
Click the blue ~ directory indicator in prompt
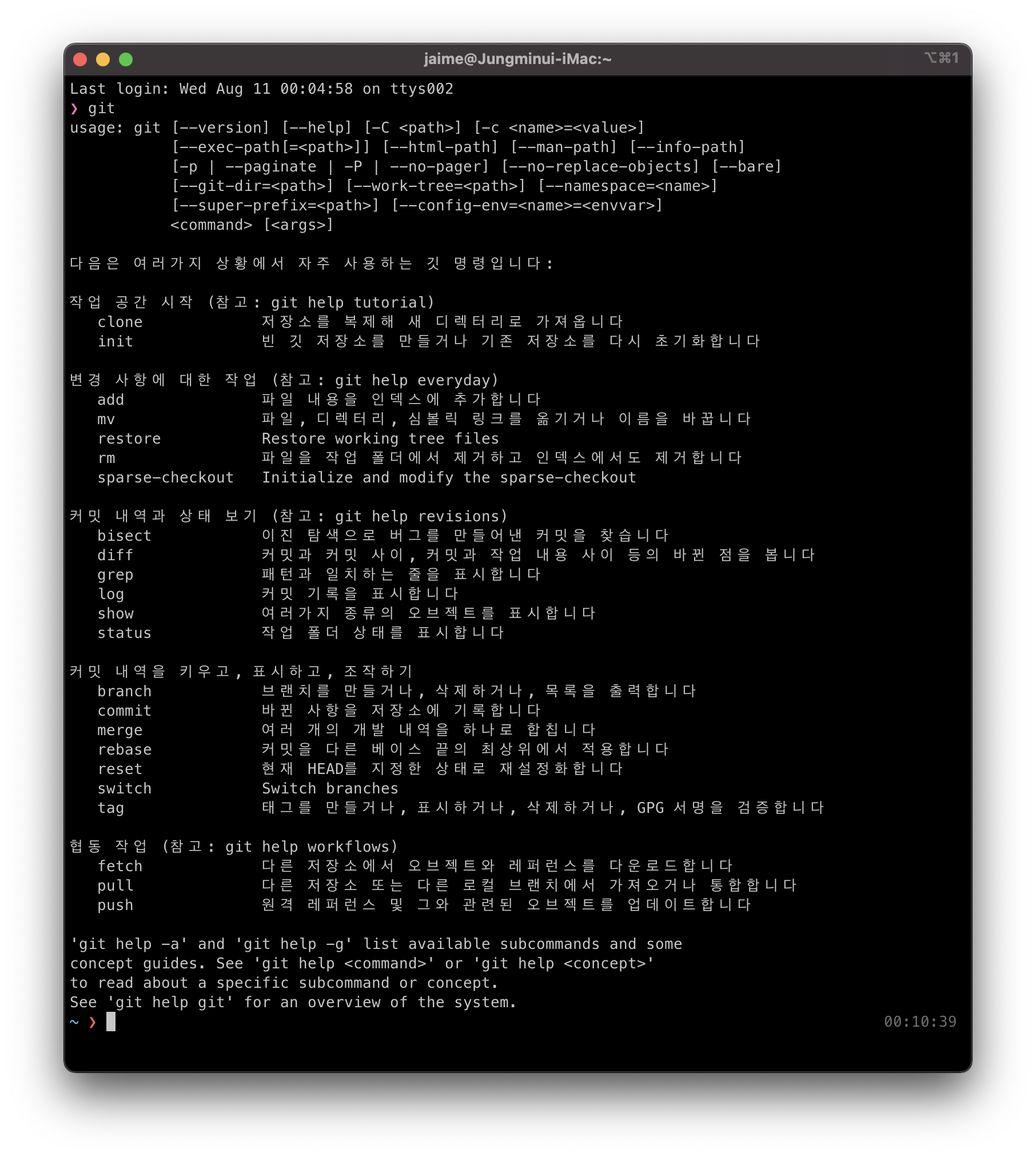point(74,1022)
